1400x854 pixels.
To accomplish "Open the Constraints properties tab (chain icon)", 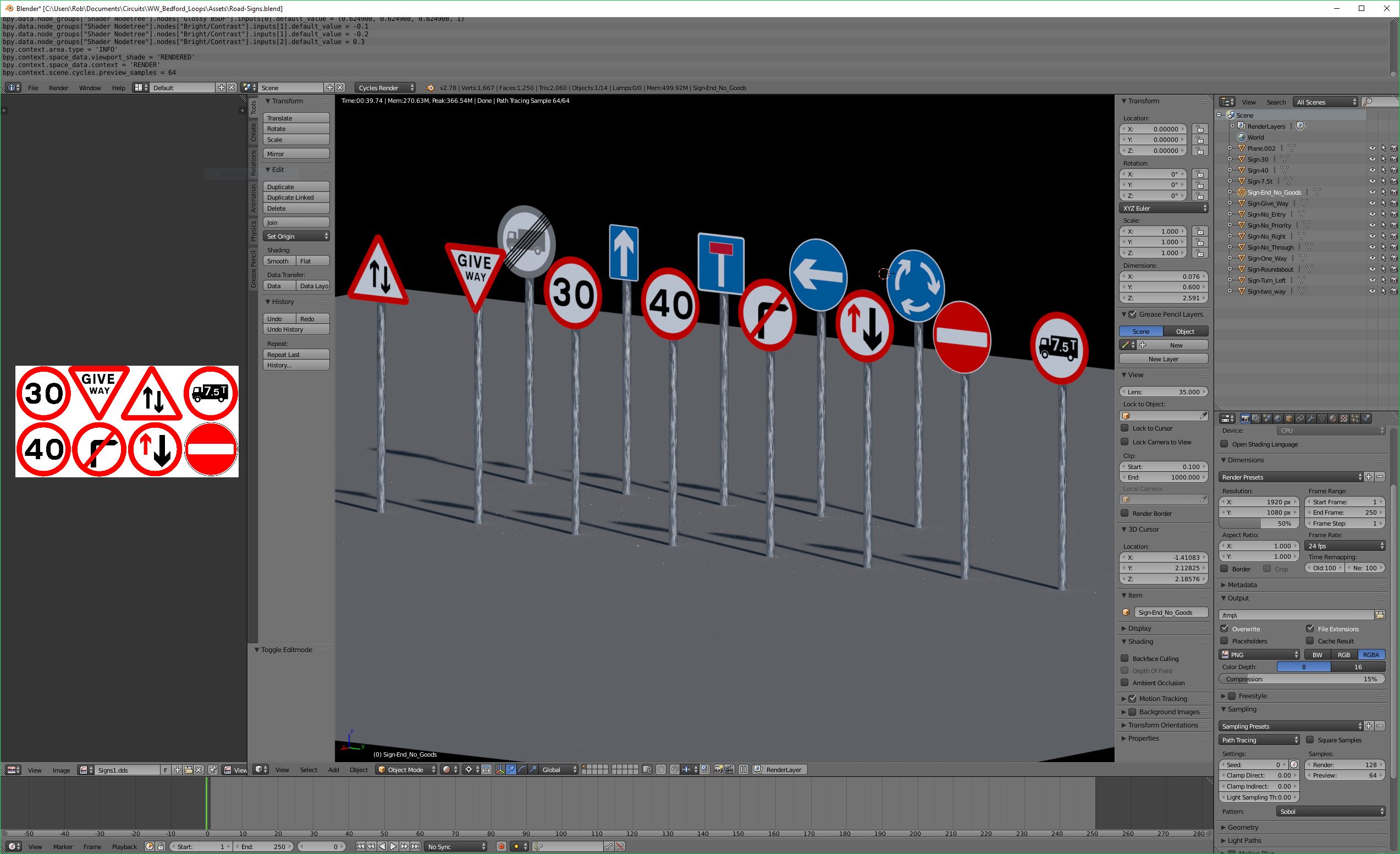I will pyautogui.click(x=1300, y=419).
